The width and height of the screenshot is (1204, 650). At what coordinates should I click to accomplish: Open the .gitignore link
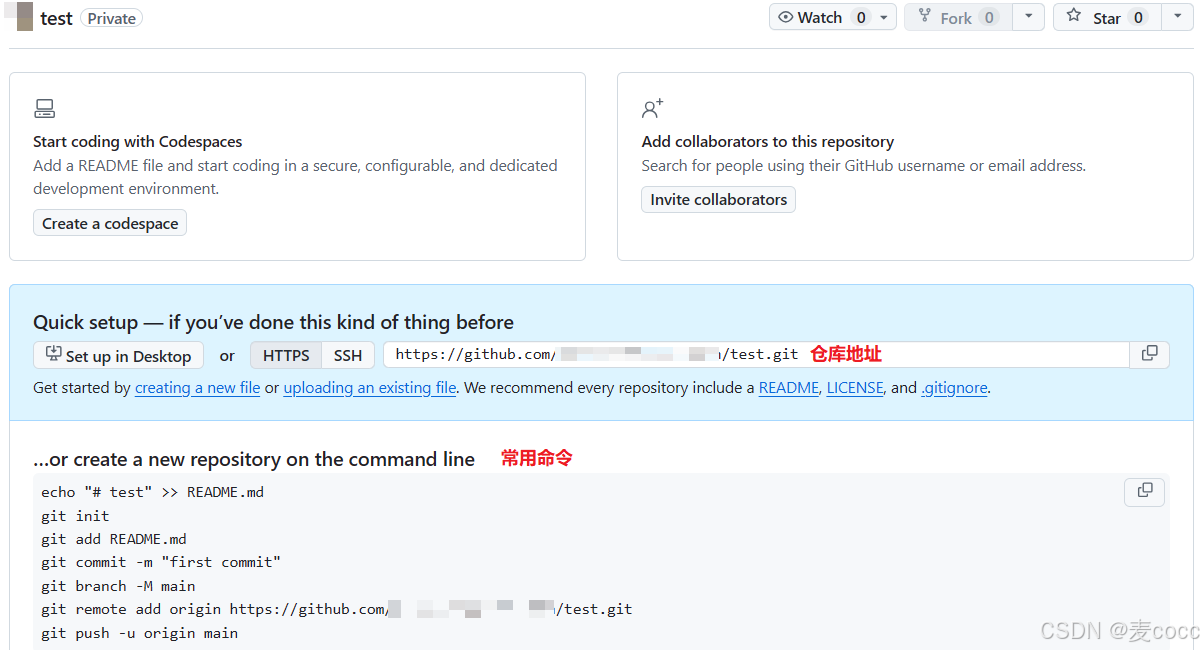tap(954, 388)
